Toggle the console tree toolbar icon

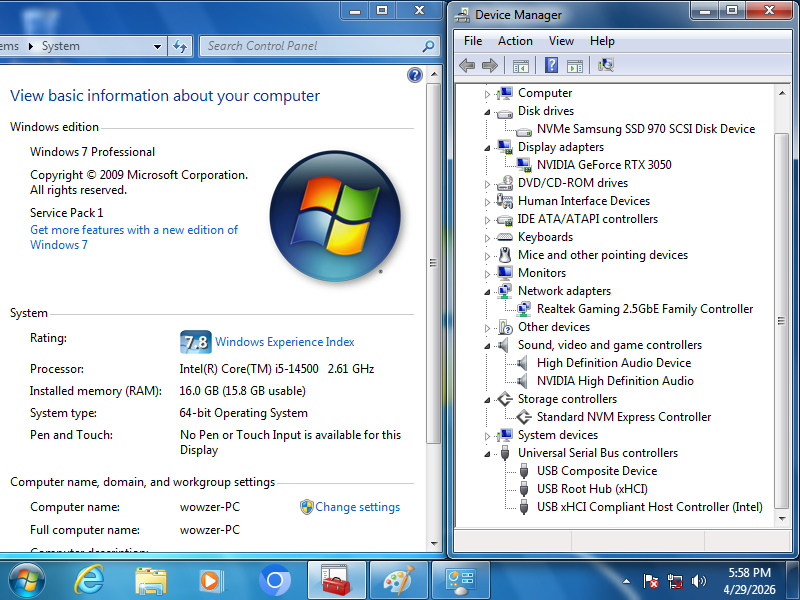(x=521, y=66)
